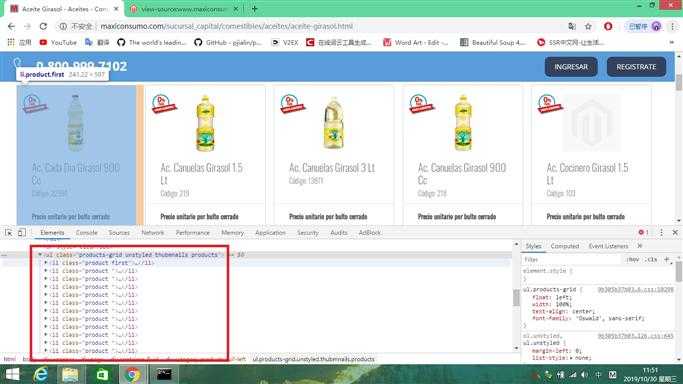Open Ac. Canuelas Girasol 1.5 Lt product image
The image size is (683, 384).
tap(205, 123)
